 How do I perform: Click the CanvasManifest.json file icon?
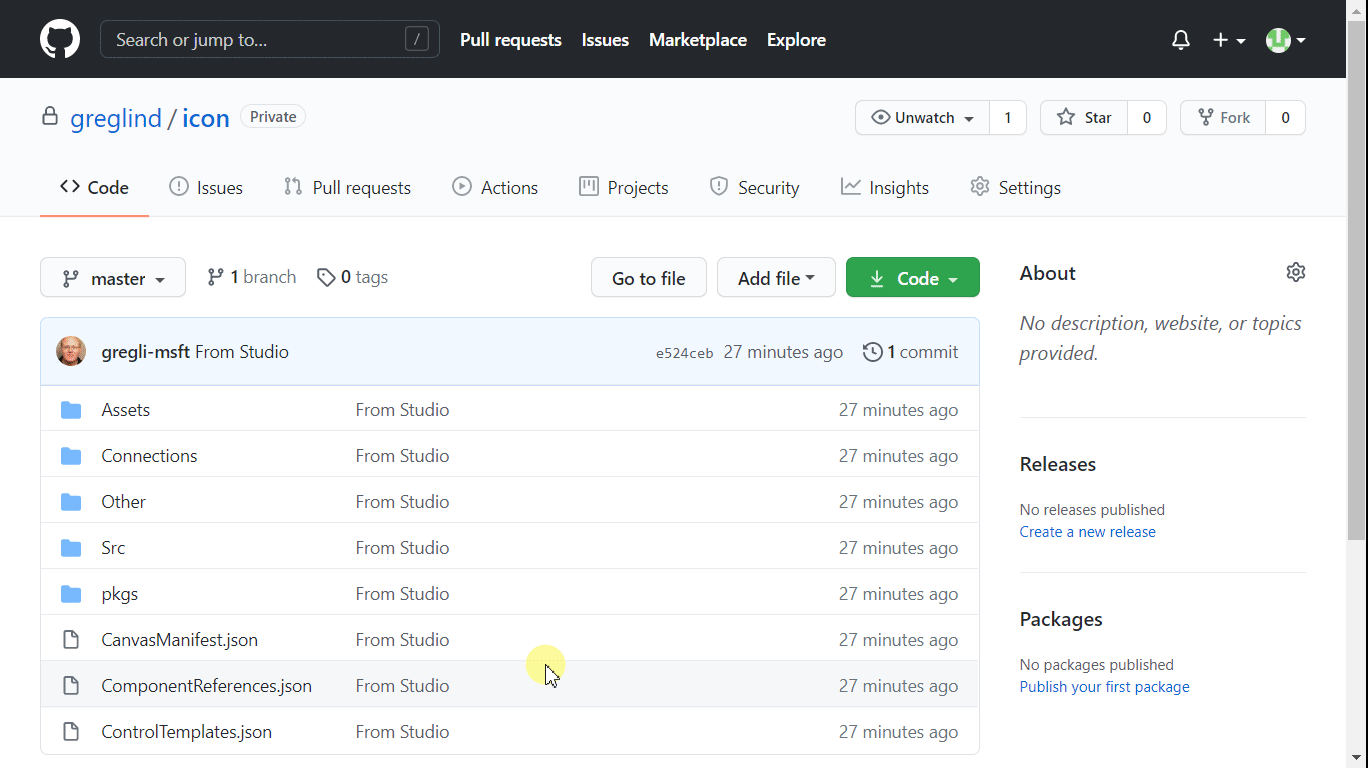(x=71, y=640)
